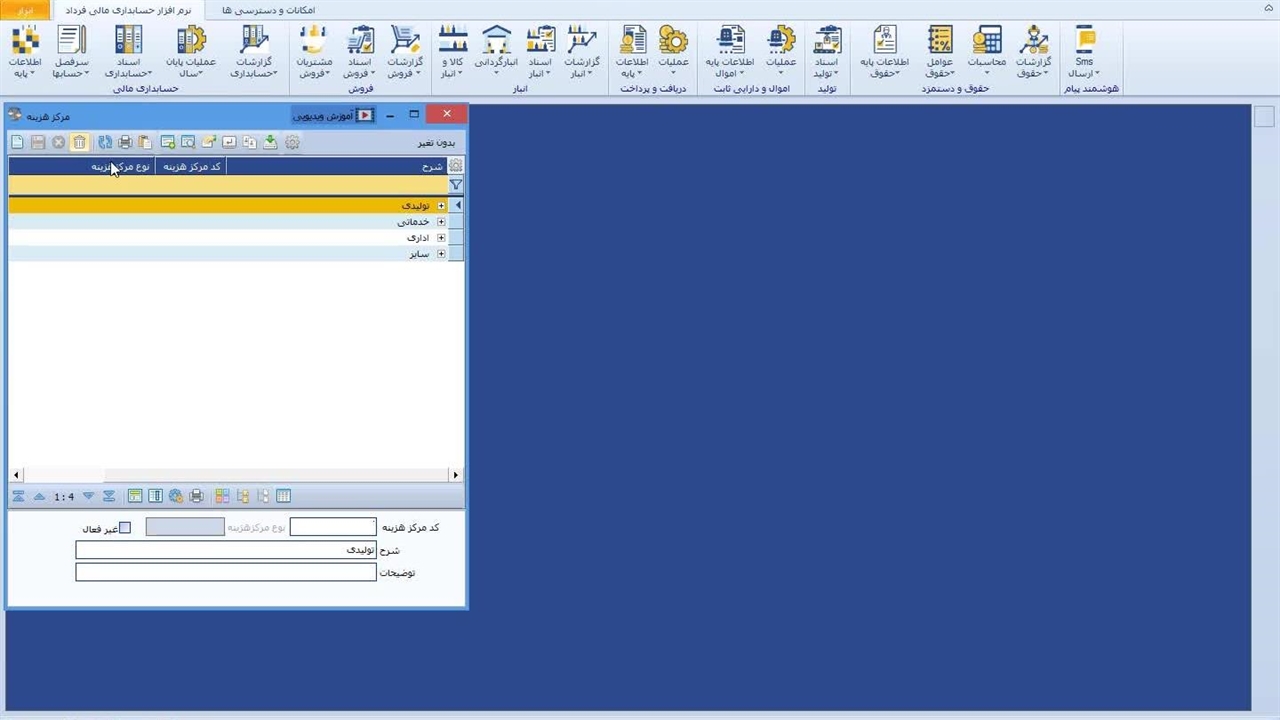This screenshot has width=1280, height=720.
Task: Expand the خدماتی tree node
Action: (x=441, y=222)
